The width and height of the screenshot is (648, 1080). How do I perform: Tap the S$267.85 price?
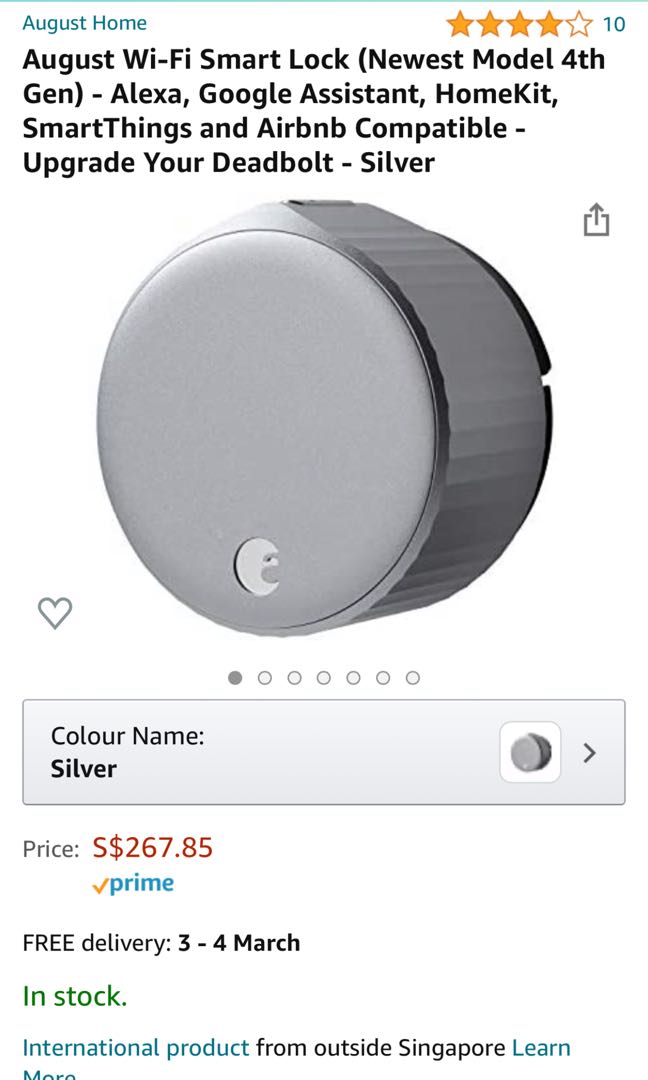tap(153, 847)
